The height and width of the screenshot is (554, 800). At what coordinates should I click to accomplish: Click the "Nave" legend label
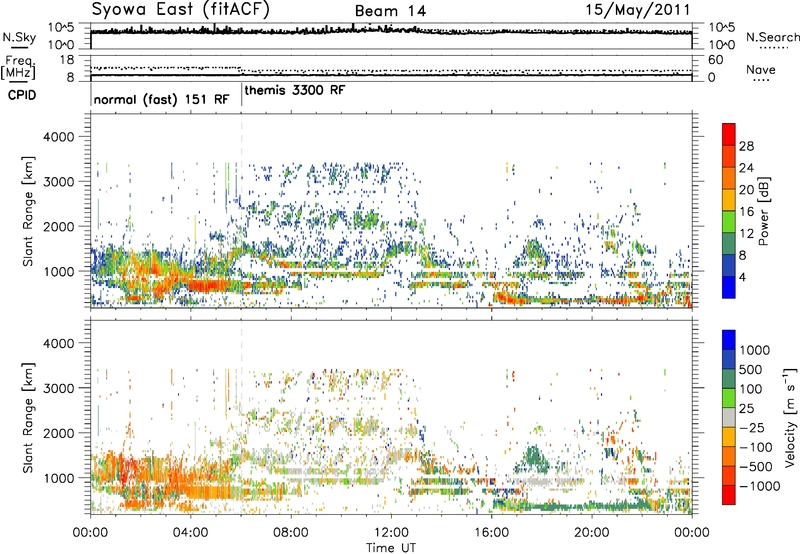[x=761, y=69]
